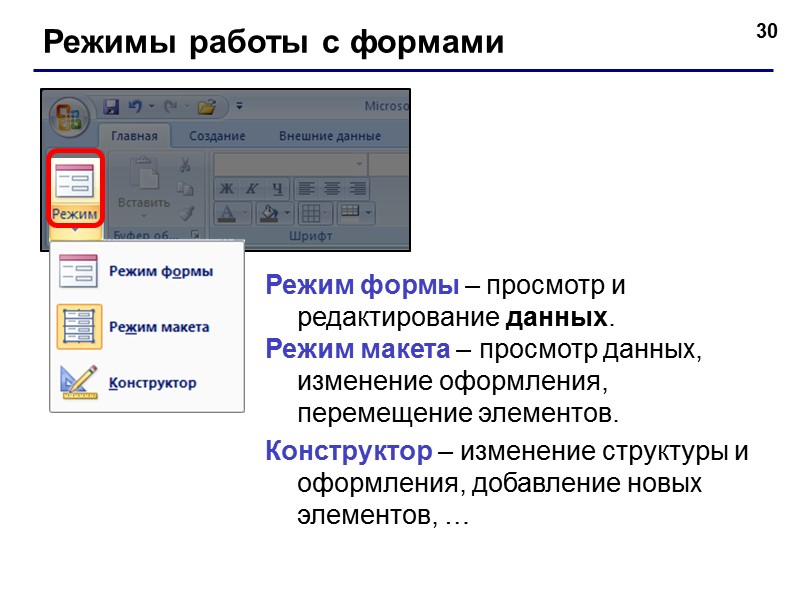
Task: Click the Режим формы menu icon
Action: 78,271
